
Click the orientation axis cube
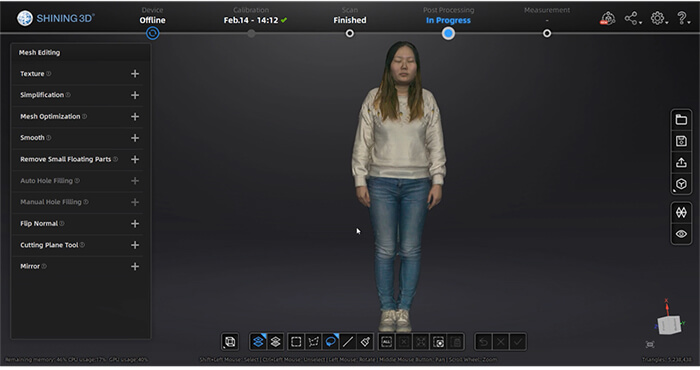pyautogui.click(x=669, y=324)
